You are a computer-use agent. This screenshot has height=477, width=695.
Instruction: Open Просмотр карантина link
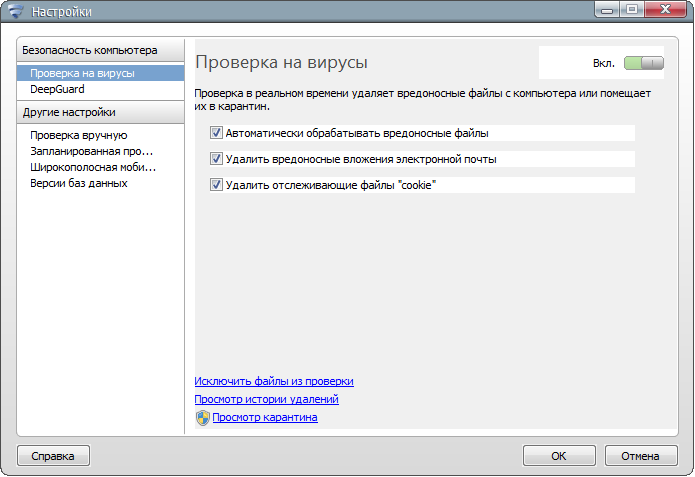coord(265,418)
